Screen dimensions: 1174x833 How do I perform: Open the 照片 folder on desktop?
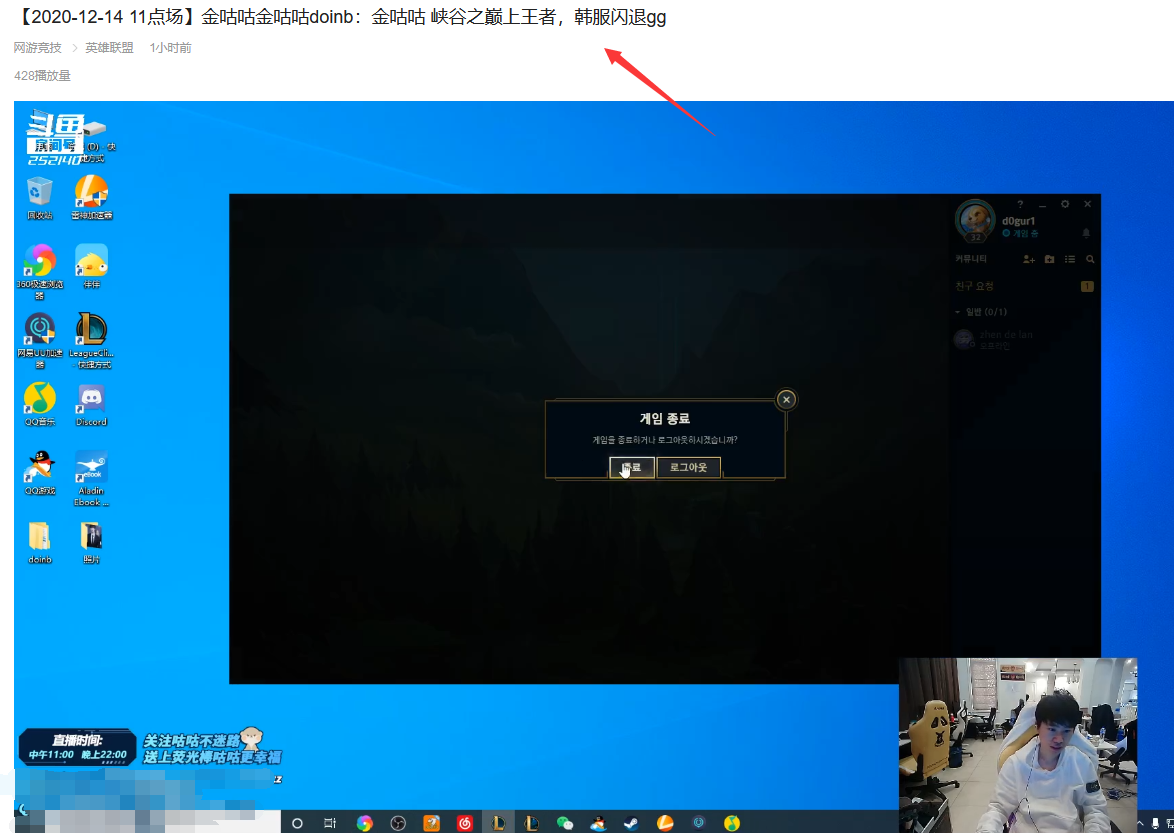click(x=91, y=542)
